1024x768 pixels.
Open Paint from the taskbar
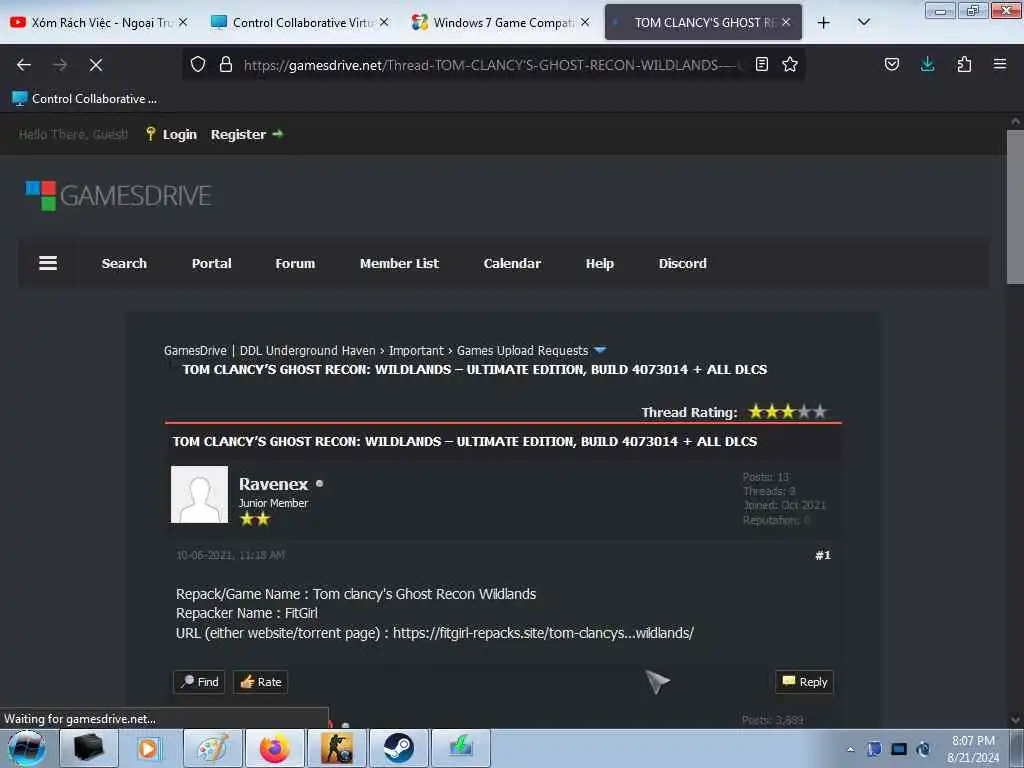[213, 748]
